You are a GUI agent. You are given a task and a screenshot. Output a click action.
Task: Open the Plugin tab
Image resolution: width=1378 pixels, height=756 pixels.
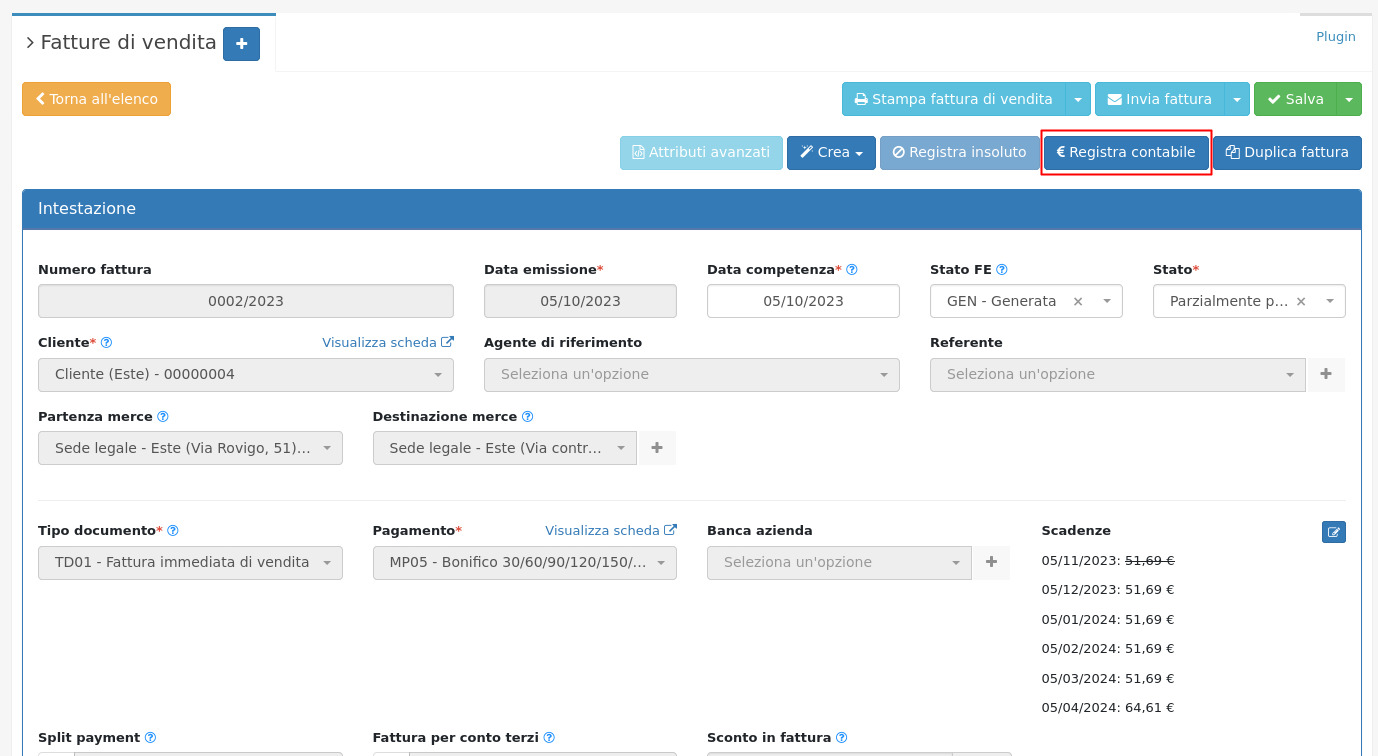(x=1335, y=37)
